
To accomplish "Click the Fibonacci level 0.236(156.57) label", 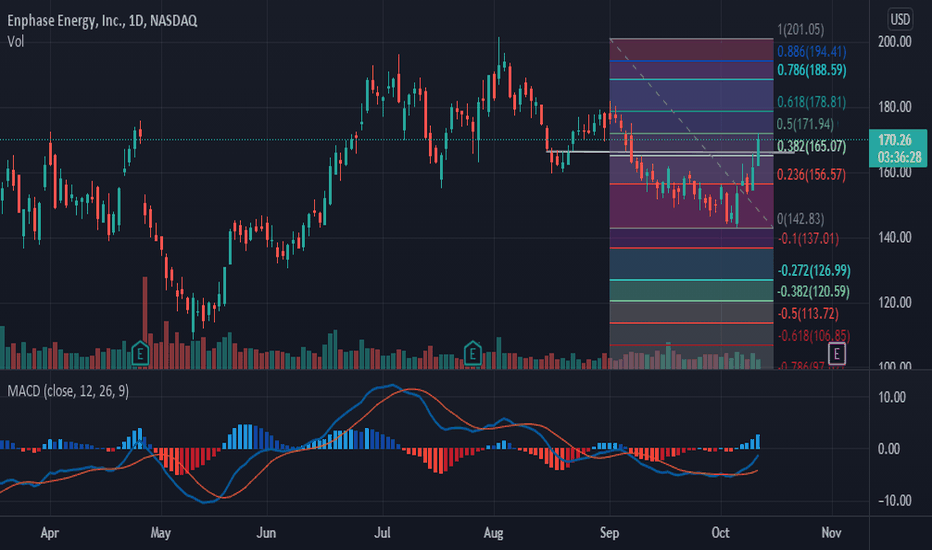I will (811, 175).
